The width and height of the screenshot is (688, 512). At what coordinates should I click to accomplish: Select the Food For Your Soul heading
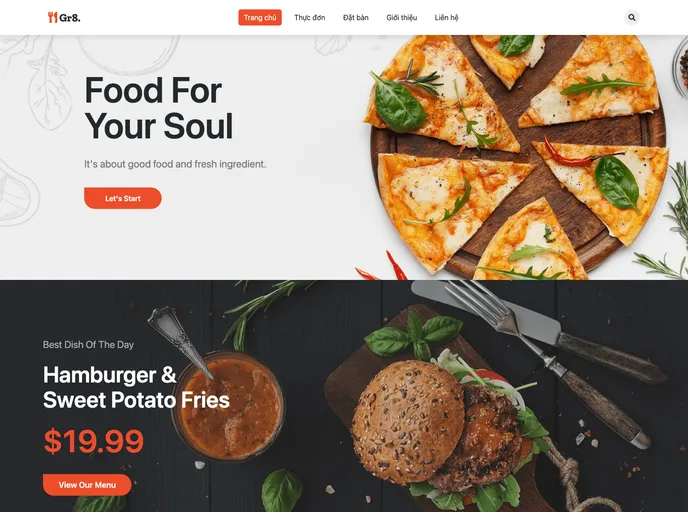[158, 108]
